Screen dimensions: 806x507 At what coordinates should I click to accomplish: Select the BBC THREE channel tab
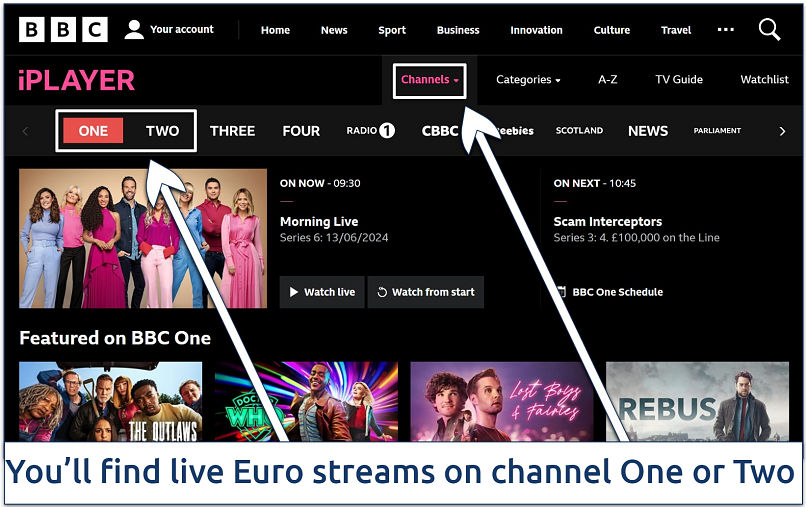[232, 131]
